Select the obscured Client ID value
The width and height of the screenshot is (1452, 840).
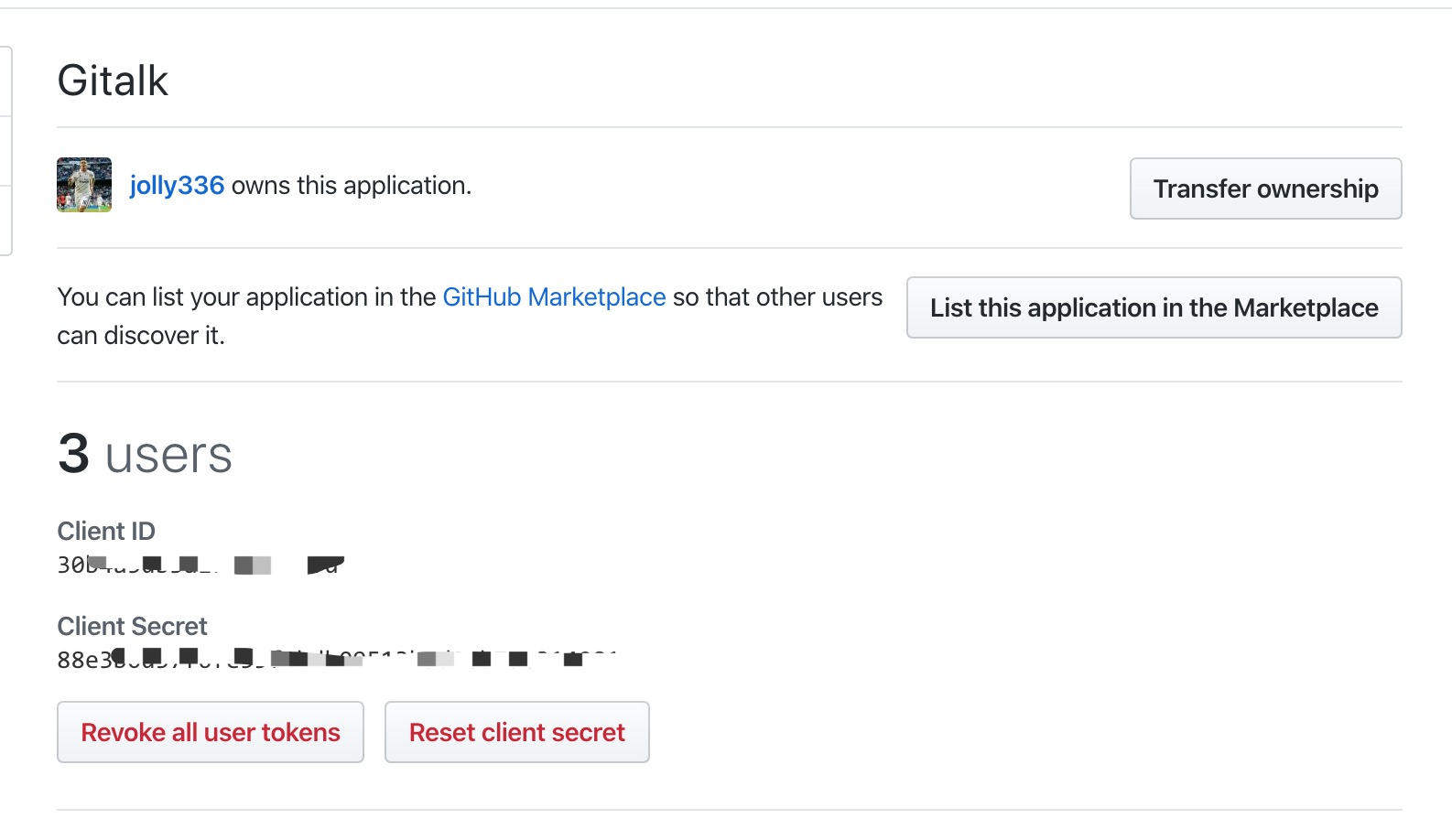pos(200,565)
